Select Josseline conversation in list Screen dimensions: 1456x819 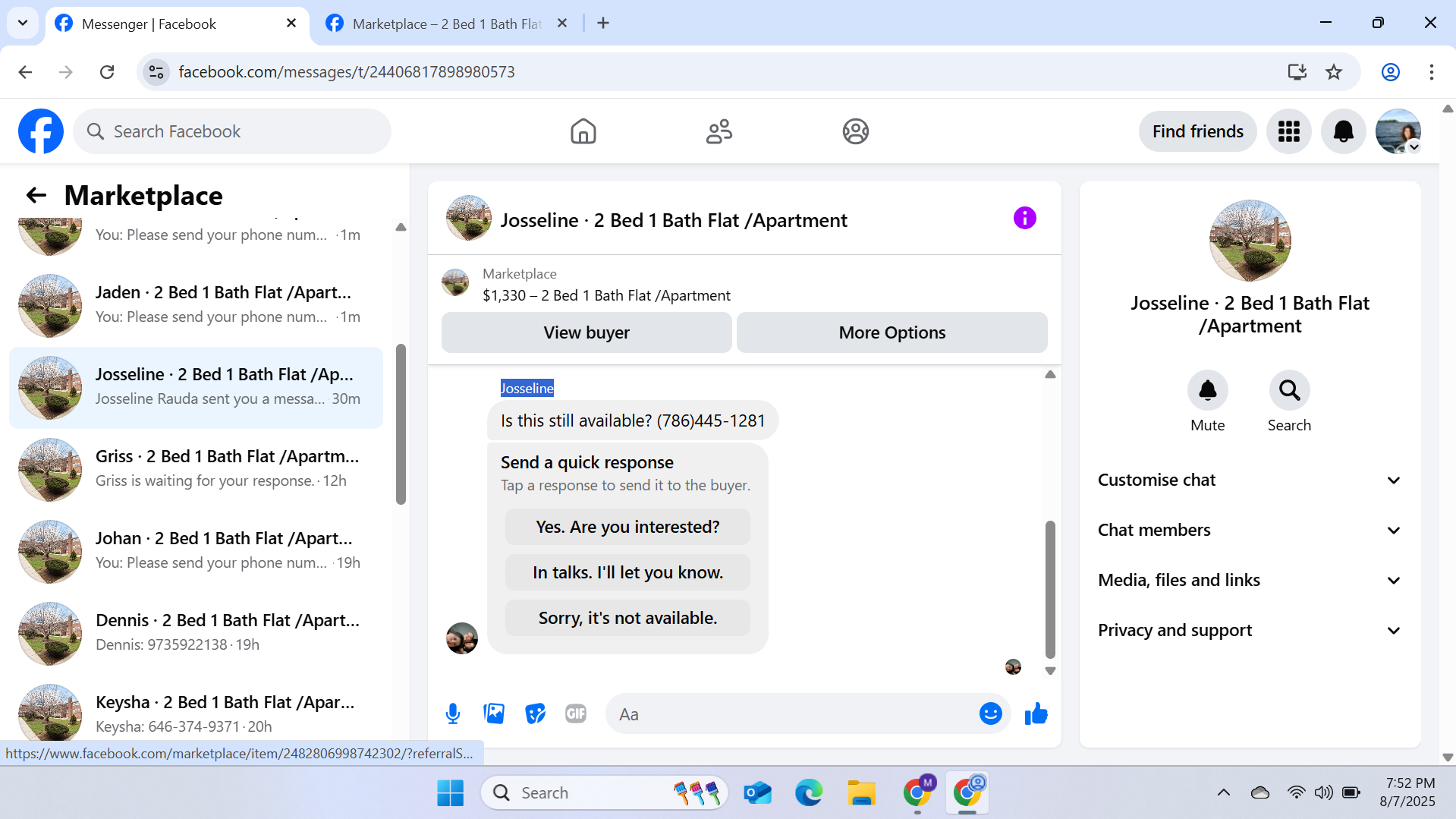click(x=196, y=387)
